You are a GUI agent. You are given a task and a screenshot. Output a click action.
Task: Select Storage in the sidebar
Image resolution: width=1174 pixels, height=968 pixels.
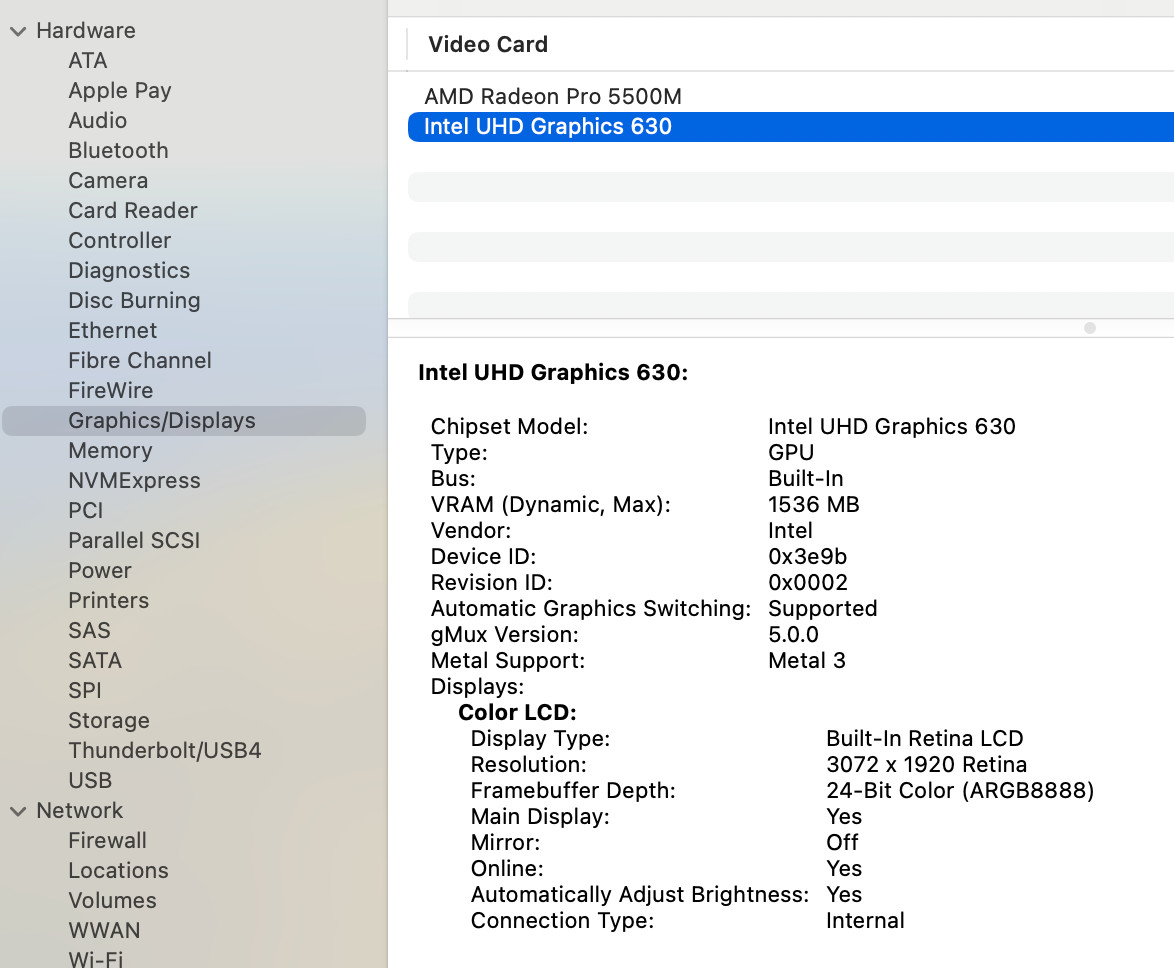(109, 719)
